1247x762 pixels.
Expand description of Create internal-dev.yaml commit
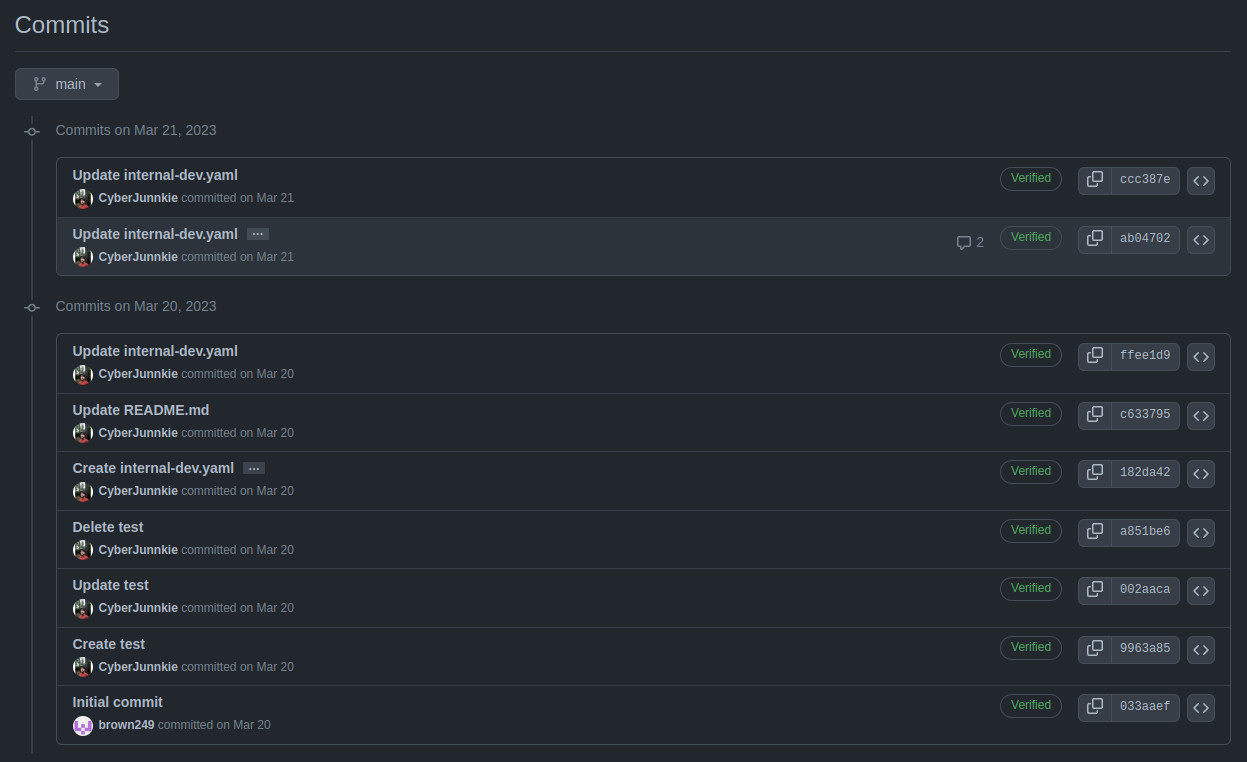[x=254, y=468]
